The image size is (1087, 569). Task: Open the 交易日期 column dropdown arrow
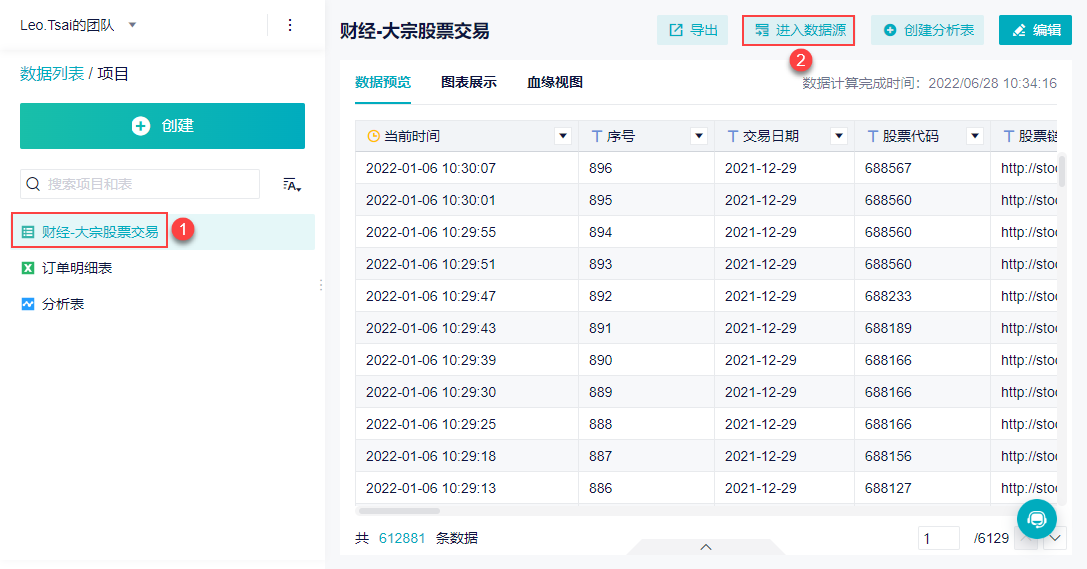[x=839, y=137]
